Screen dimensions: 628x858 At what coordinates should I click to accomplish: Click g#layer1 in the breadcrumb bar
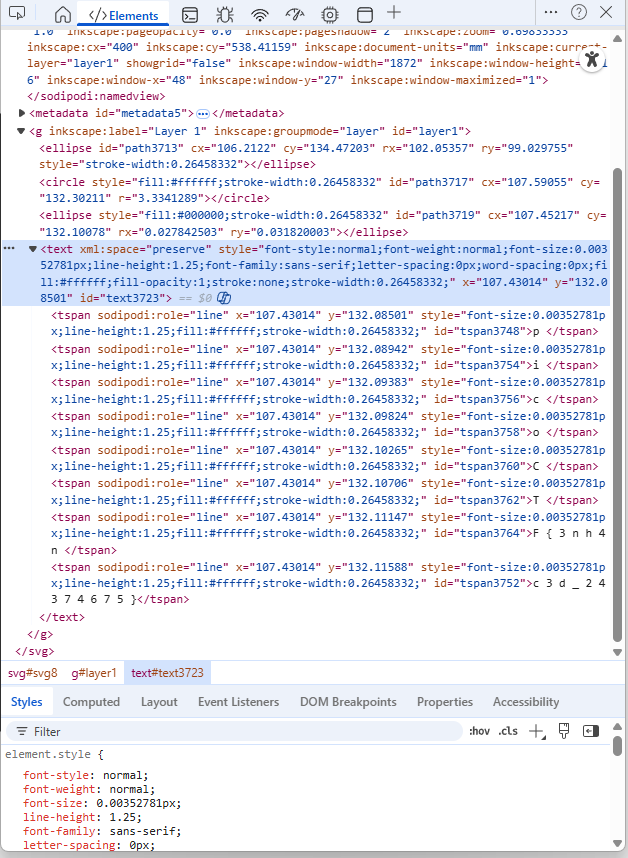click(94, 673)
